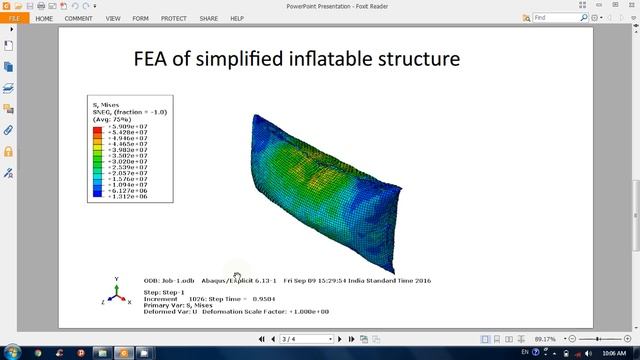Open the zoom percentage dropdown
The width and height of the screenshot is (640, 360).
point(565,339)
